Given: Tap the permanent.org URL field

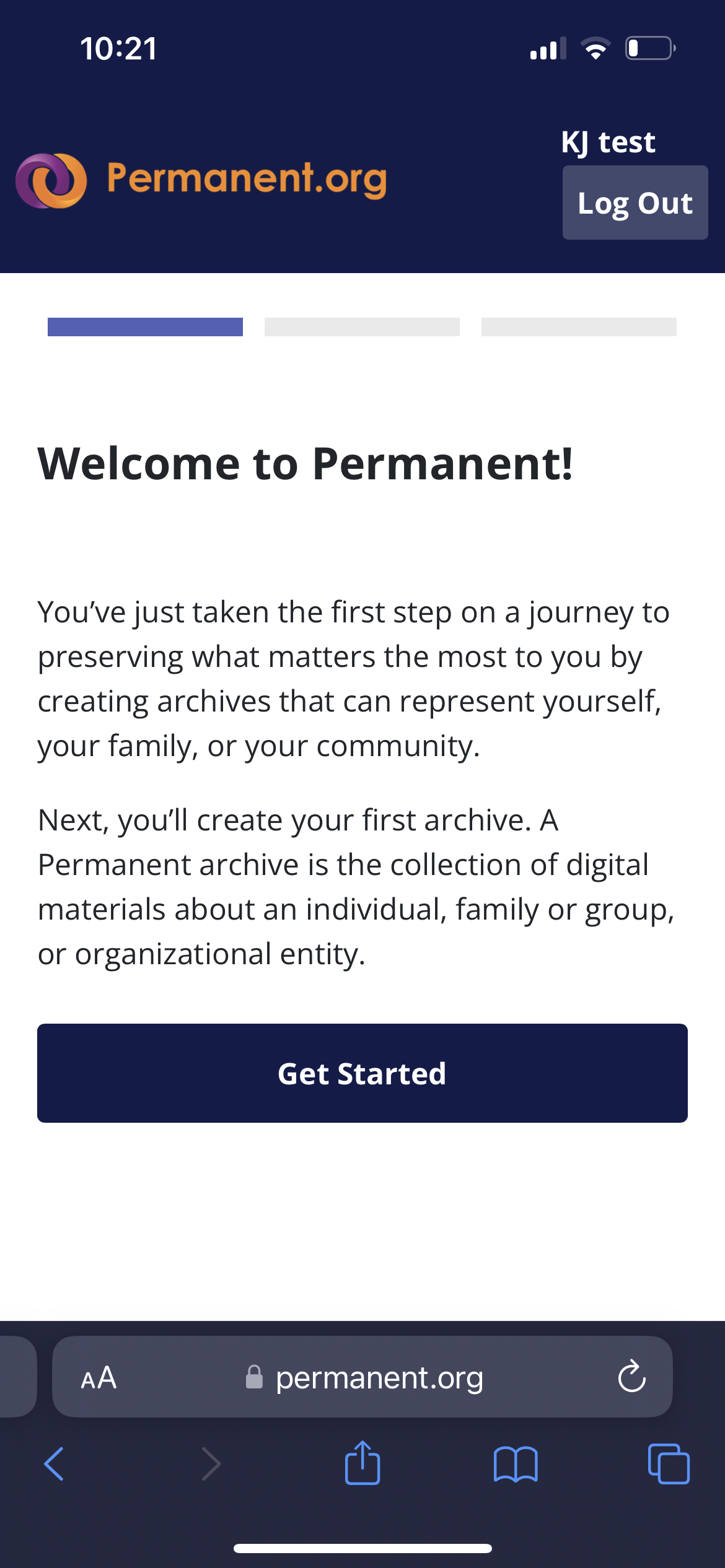Looking at the screenshot, I should 379,1378.
